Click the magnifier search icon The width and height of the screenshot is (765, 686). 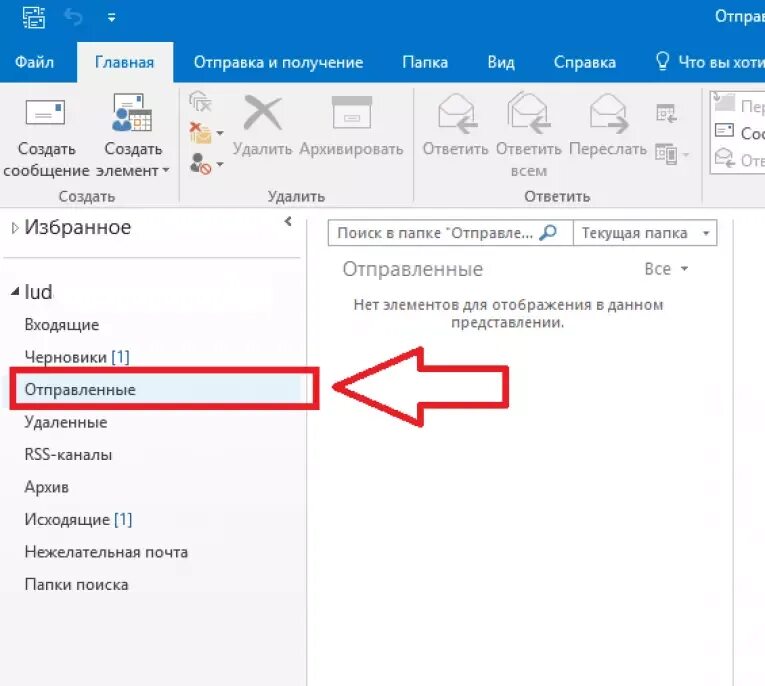548,232
